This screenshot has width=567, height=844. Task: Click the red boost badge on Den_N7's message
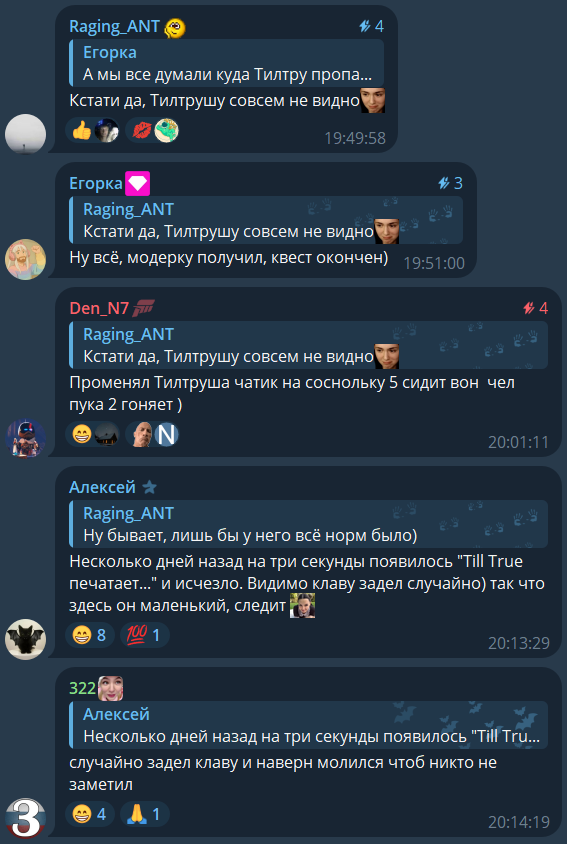(536, 308)
